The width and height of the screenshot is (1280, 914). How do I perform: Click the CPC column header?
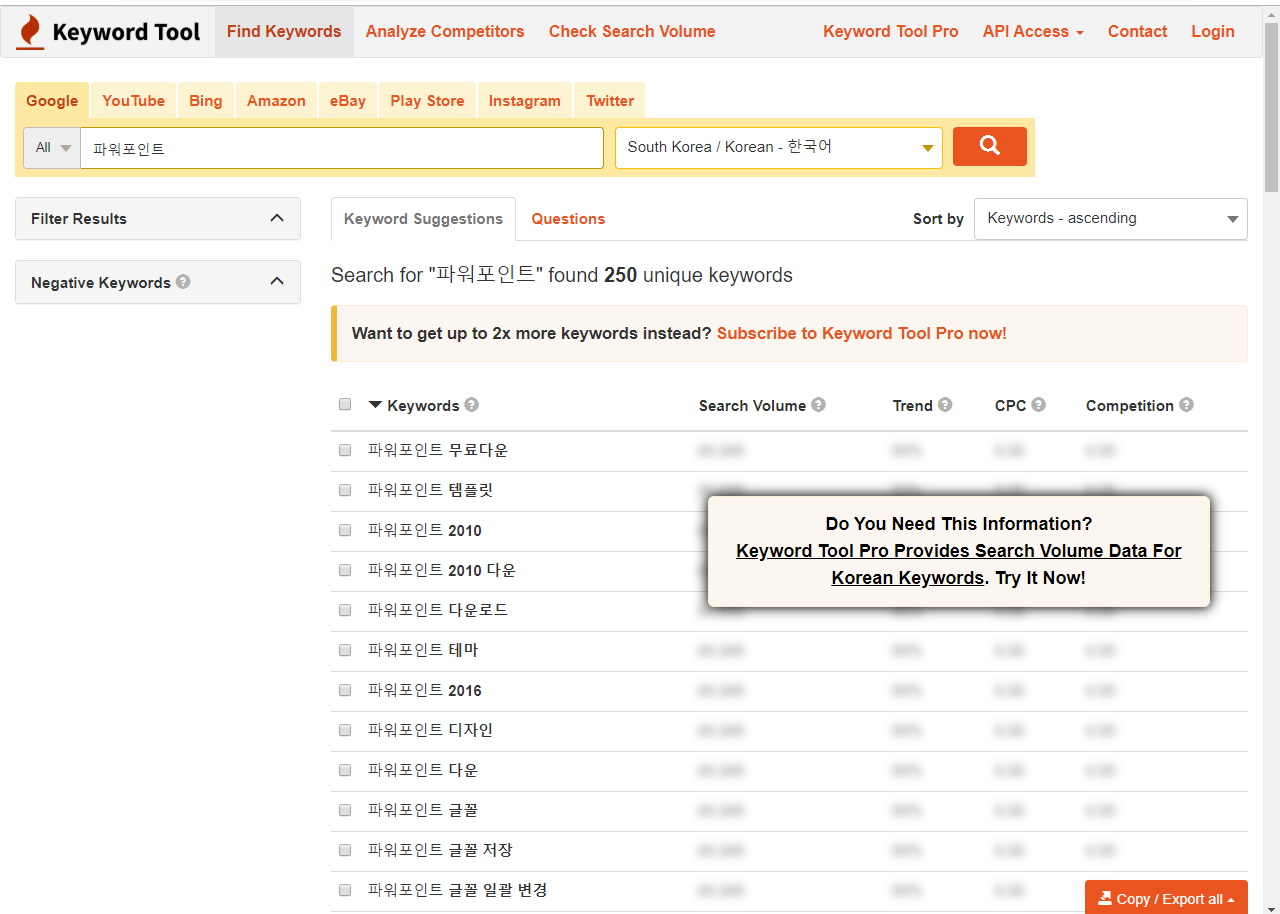[x=1011, y=406]
